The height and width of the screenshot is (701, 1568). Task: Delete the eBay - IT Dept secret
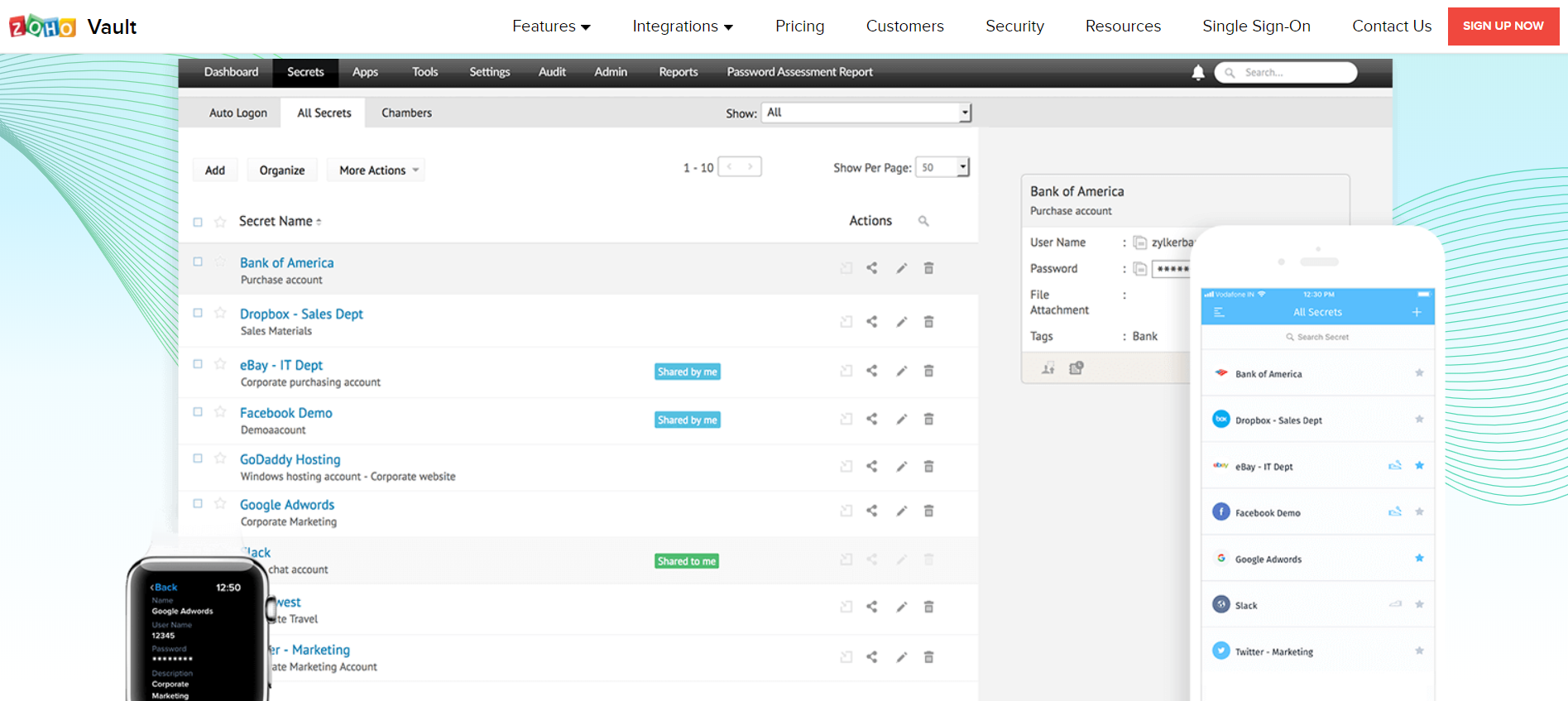pyautogui.click(x=928, y=371)
